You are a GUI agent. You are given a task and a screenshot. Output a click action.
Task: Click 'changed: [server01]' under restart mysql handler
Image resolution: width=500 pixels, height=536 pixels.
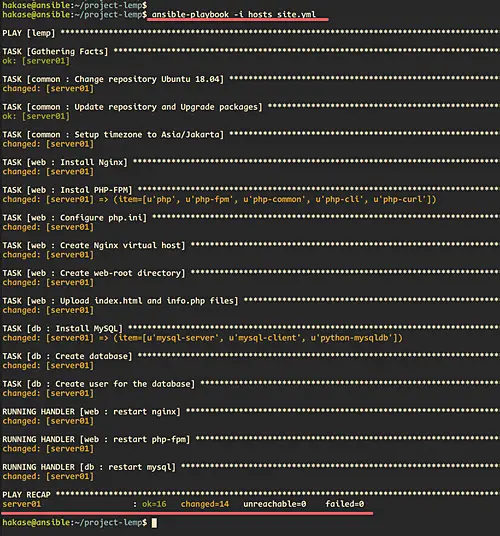point(48,477)
